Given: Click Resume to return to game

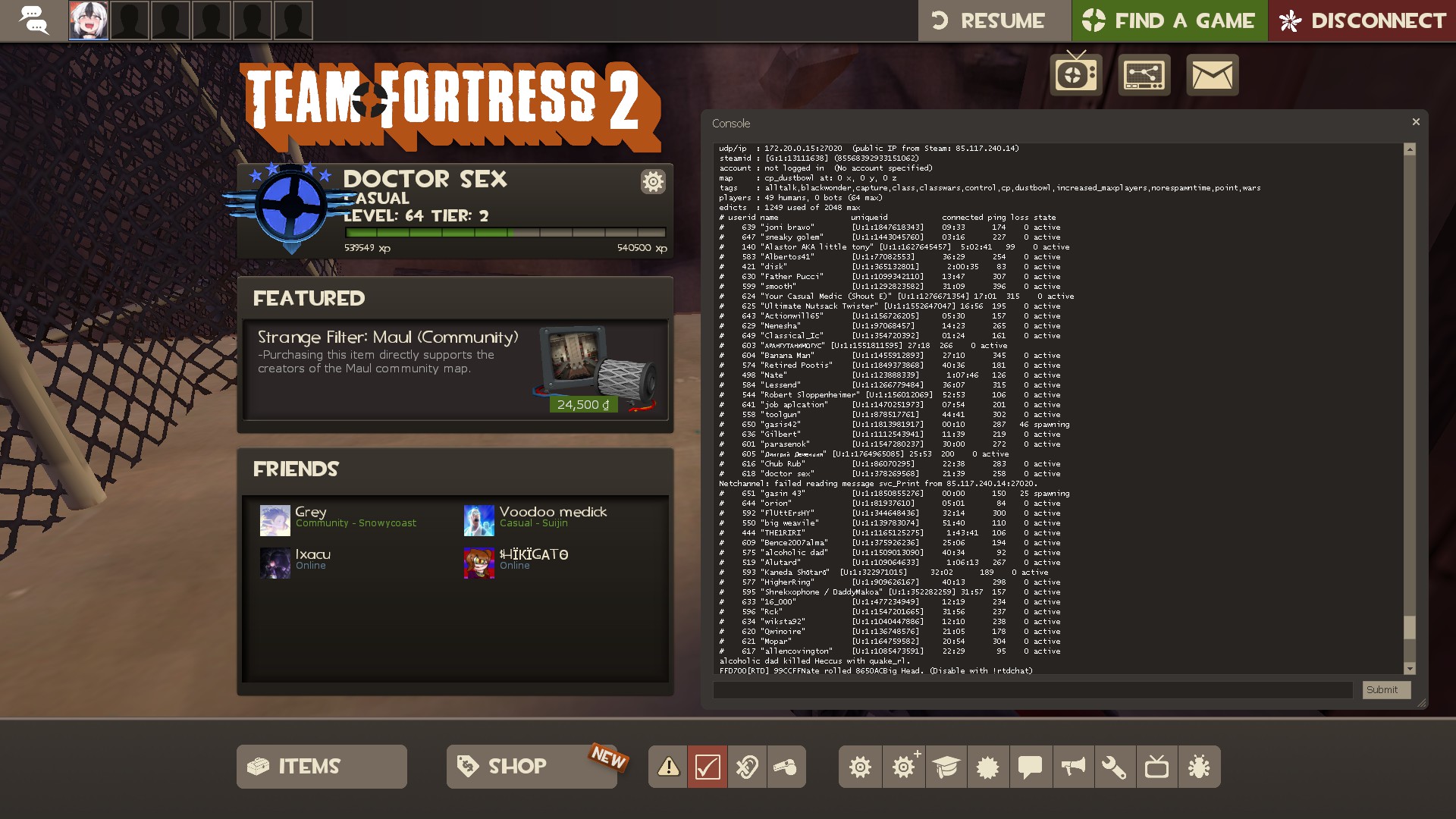Looking at the screenshot, I should 994,20.
